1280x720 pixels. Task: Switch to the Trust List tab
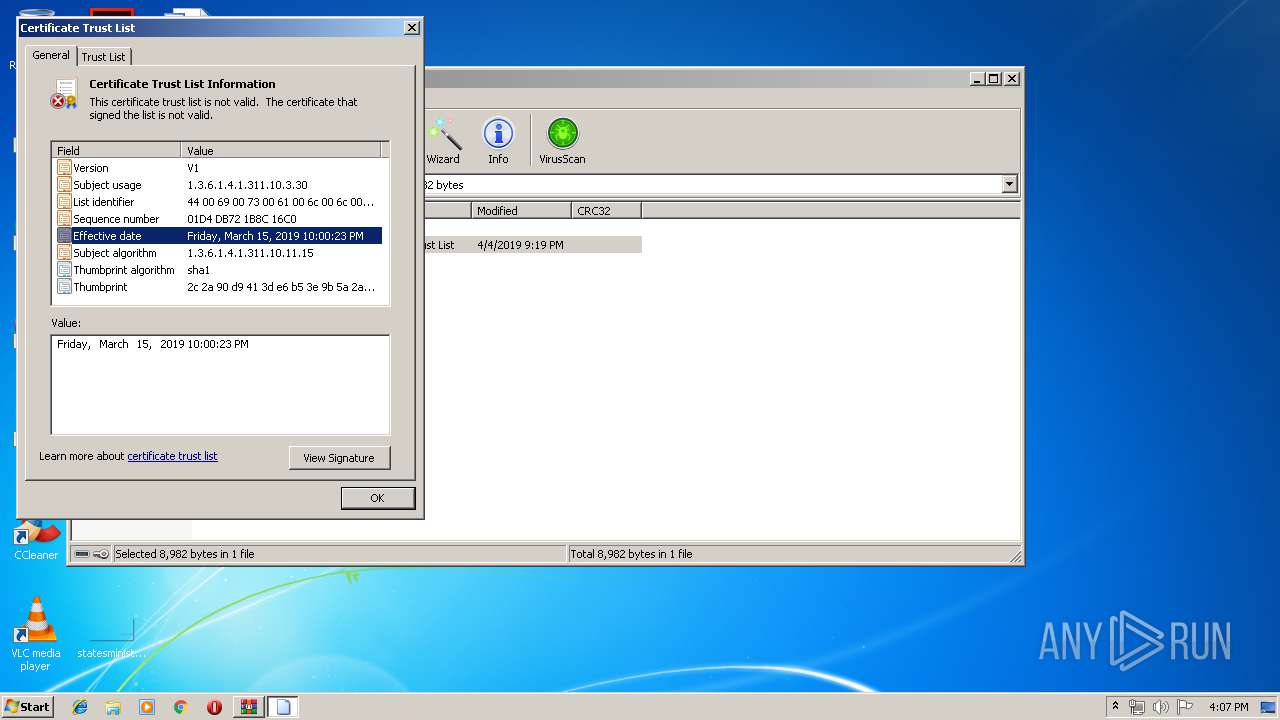coord(104,57)
